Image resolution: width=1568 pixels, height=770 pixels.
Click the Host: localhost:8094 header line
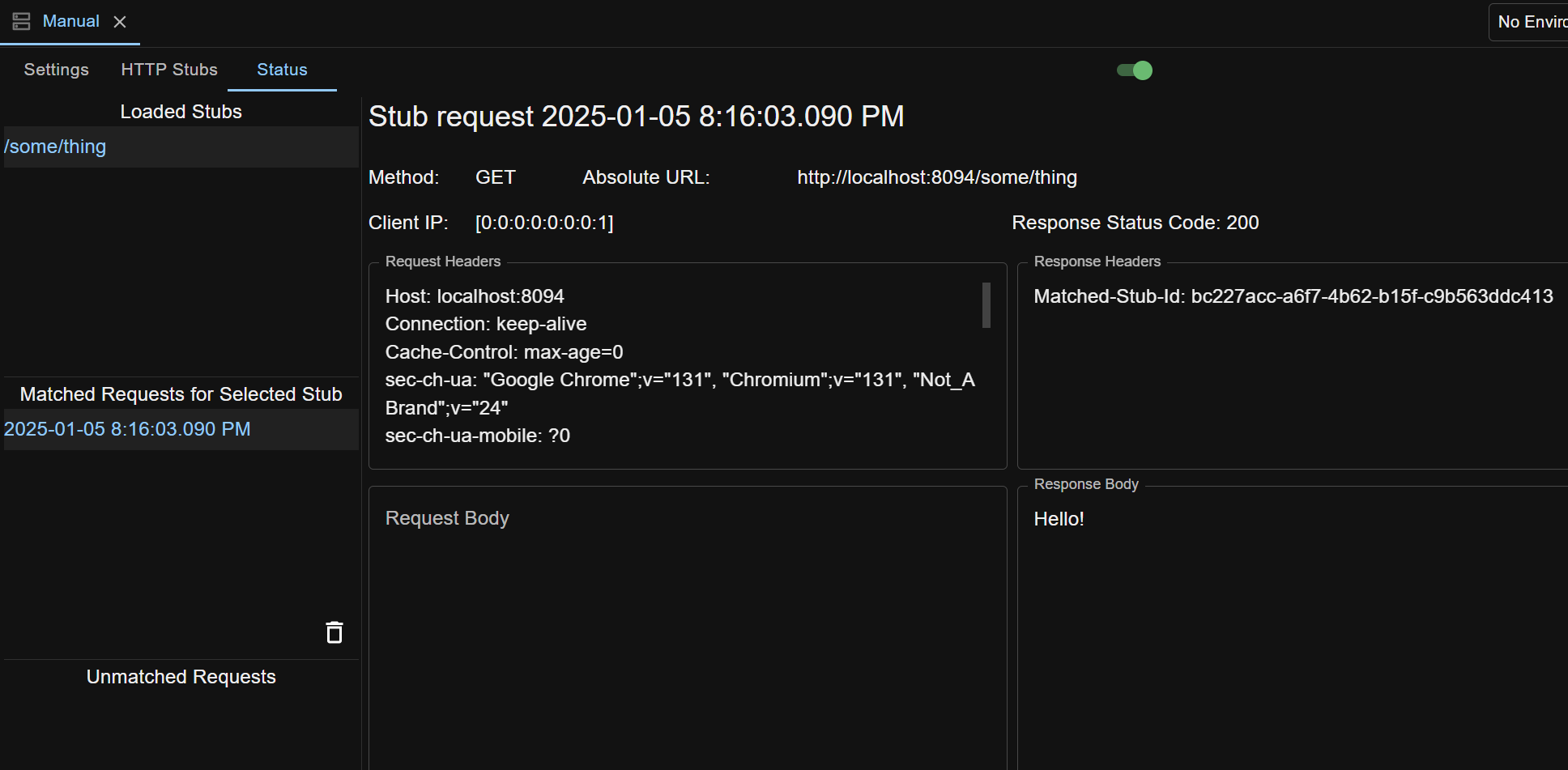click(475, 296)
